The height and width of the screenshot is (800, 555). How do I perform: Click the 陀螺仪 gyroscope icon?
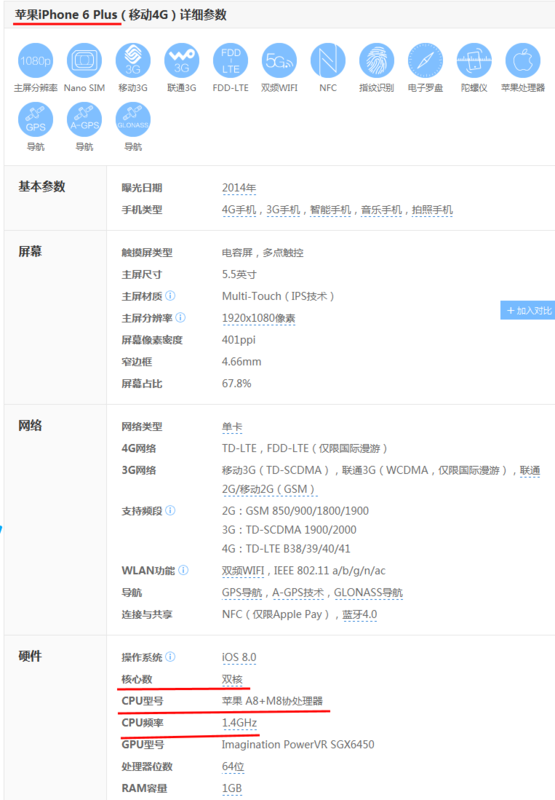coord(474,61)
